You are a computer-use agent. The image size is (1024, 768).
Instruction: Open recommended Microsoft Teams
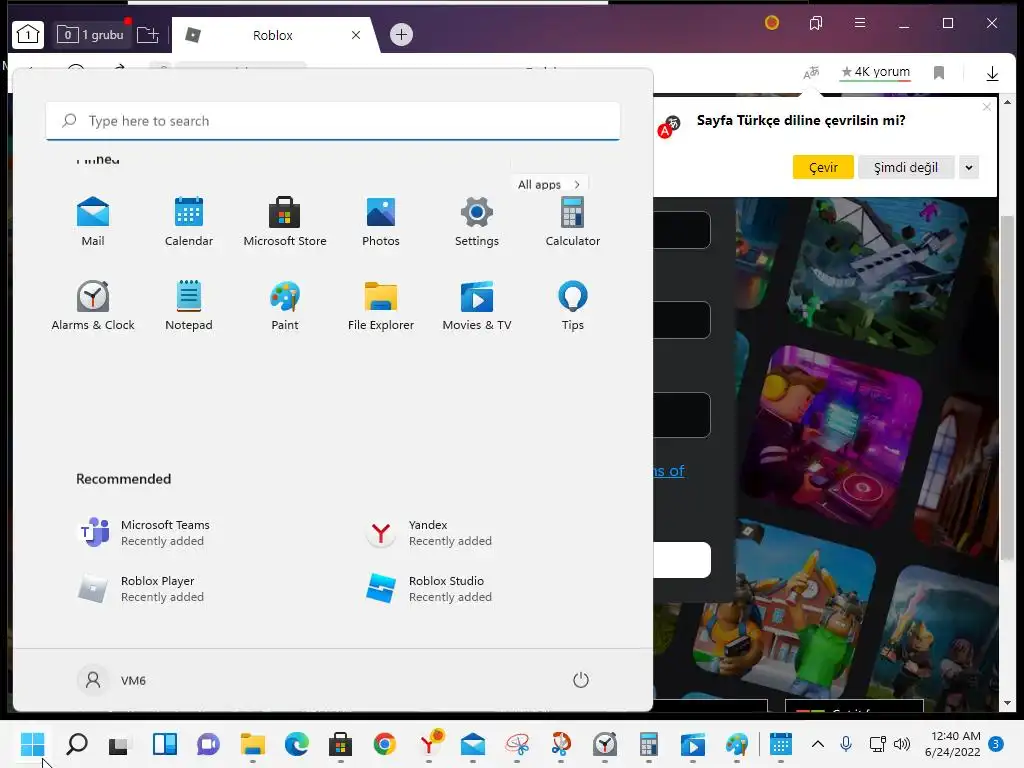pyautogui.click(x=143, y=532)
